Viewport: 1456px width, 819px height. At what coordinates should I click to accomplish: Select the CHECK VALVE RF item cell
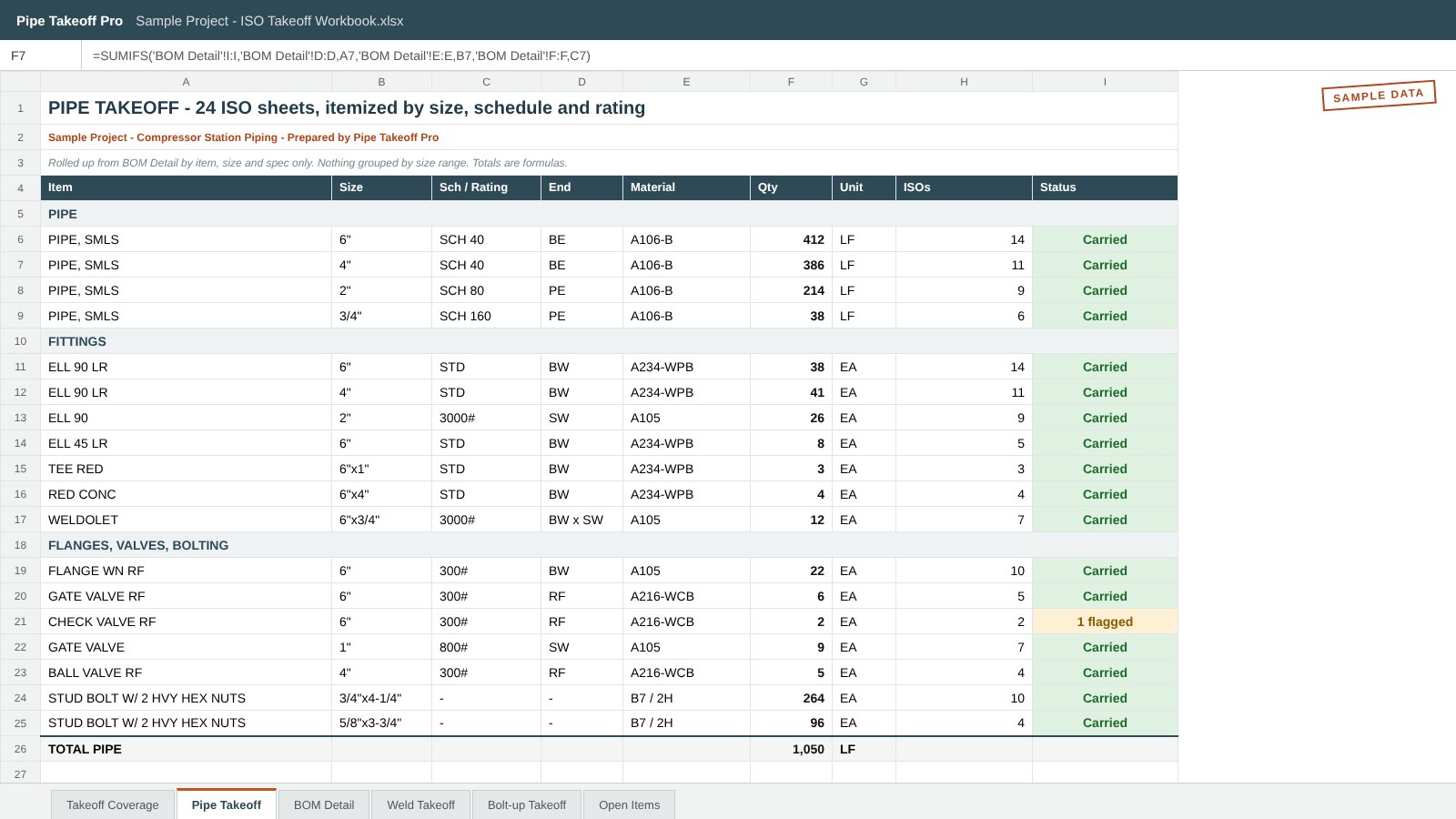187,622
